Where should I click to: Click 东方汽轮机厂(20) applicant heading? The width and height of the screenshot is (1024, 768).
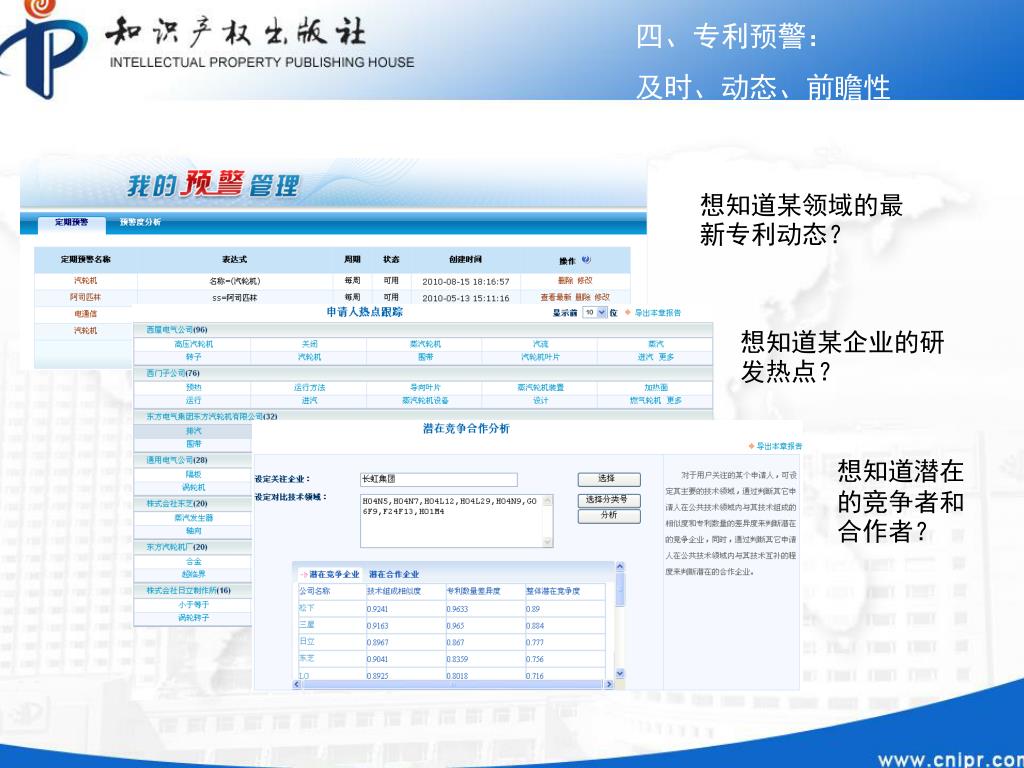coord(176,547)
